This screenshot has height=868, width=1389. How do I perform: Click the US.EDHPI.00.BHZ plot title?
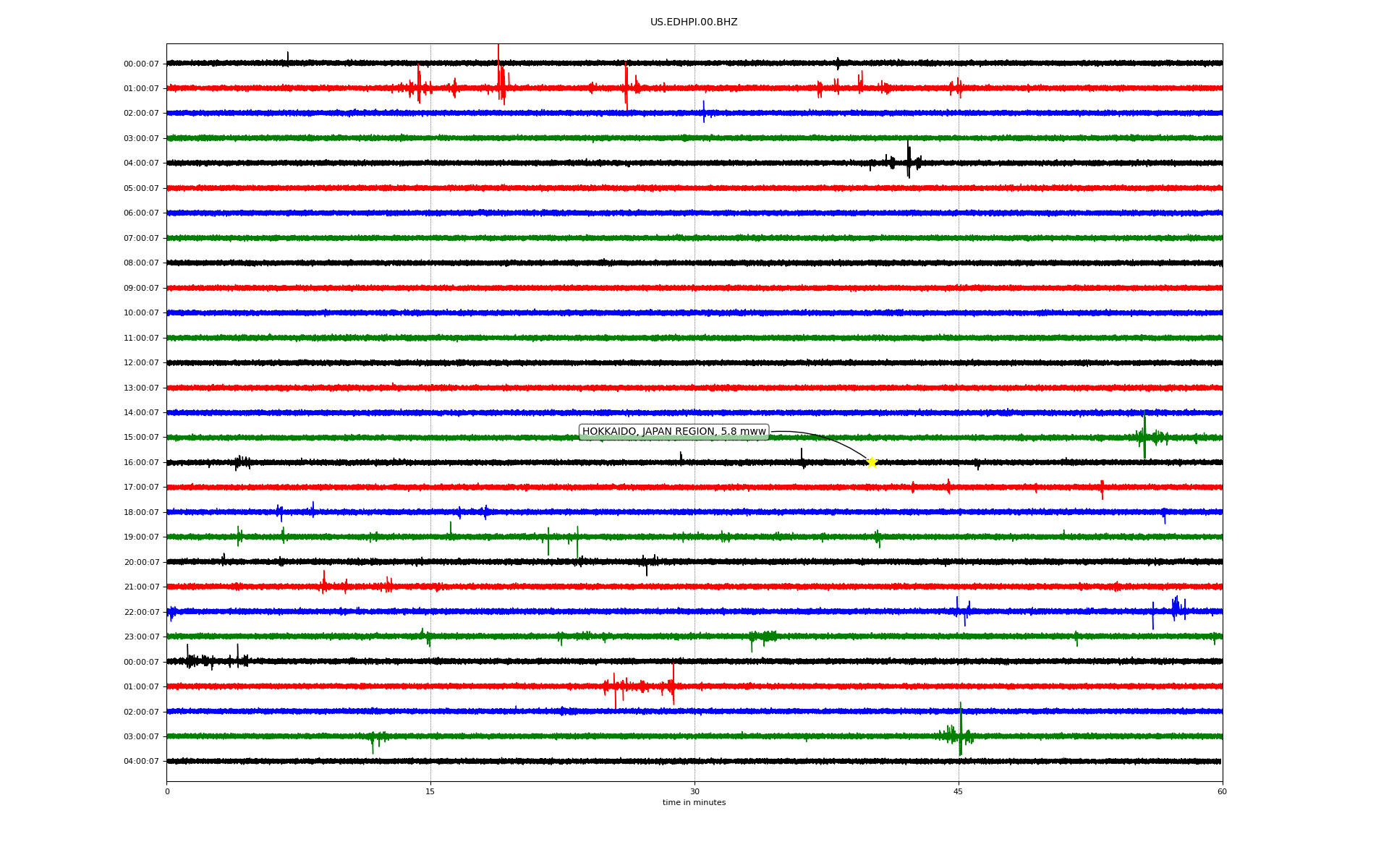(694, 22)
